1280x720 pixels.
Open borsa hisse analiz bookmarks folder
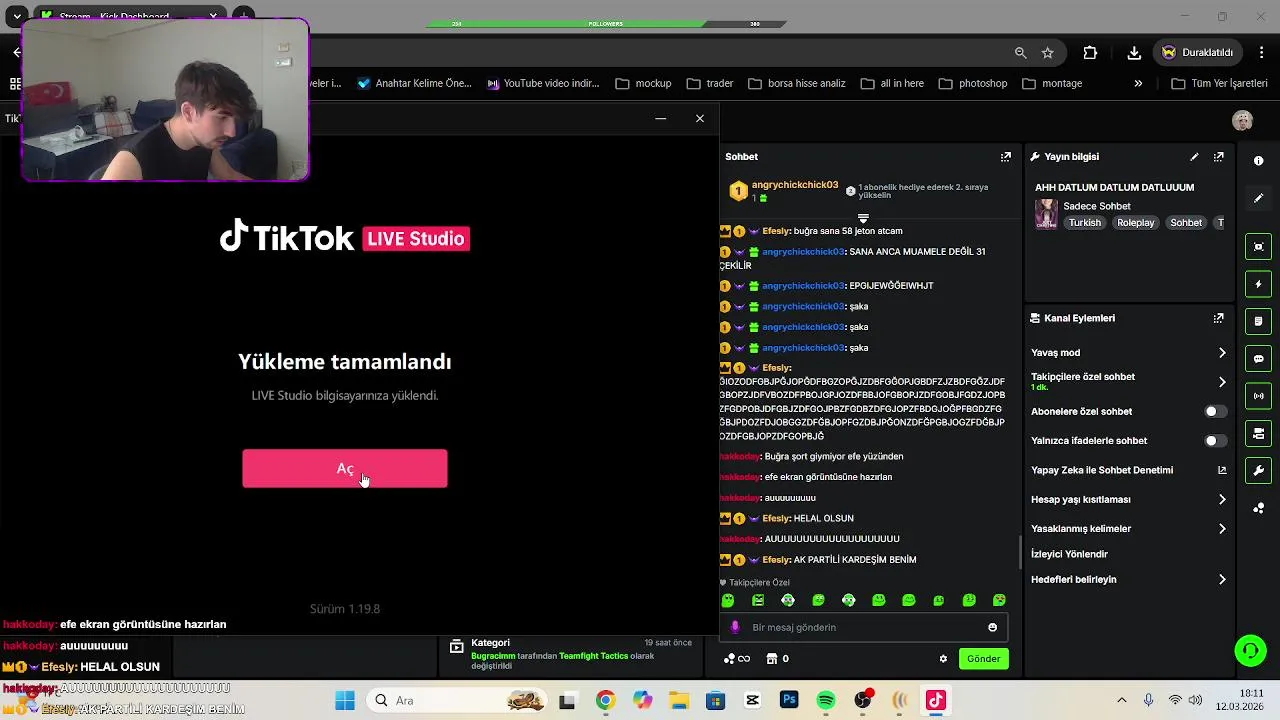[x=796, y=83]
